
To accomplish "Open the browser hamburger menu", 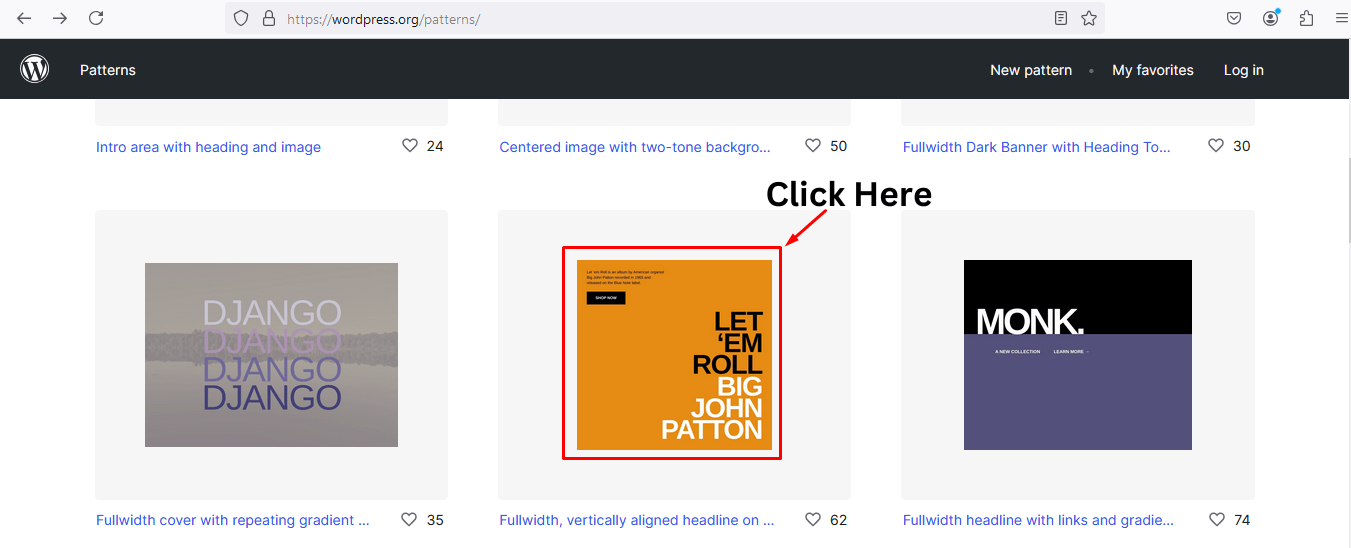I will click(x=1341, y=18).
